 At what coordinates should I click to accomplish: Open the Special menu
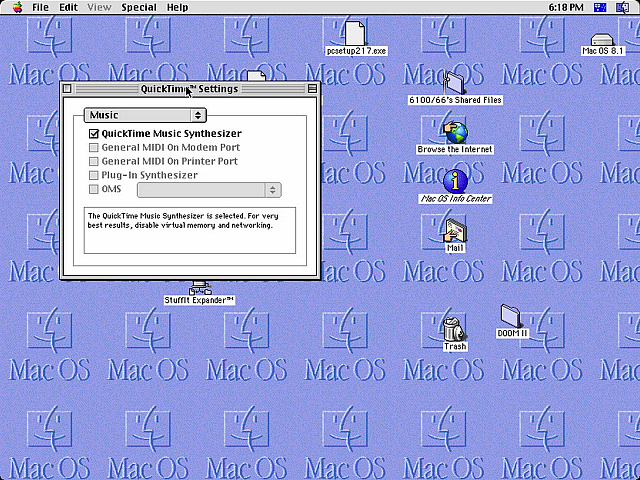(x=139, y=7)
